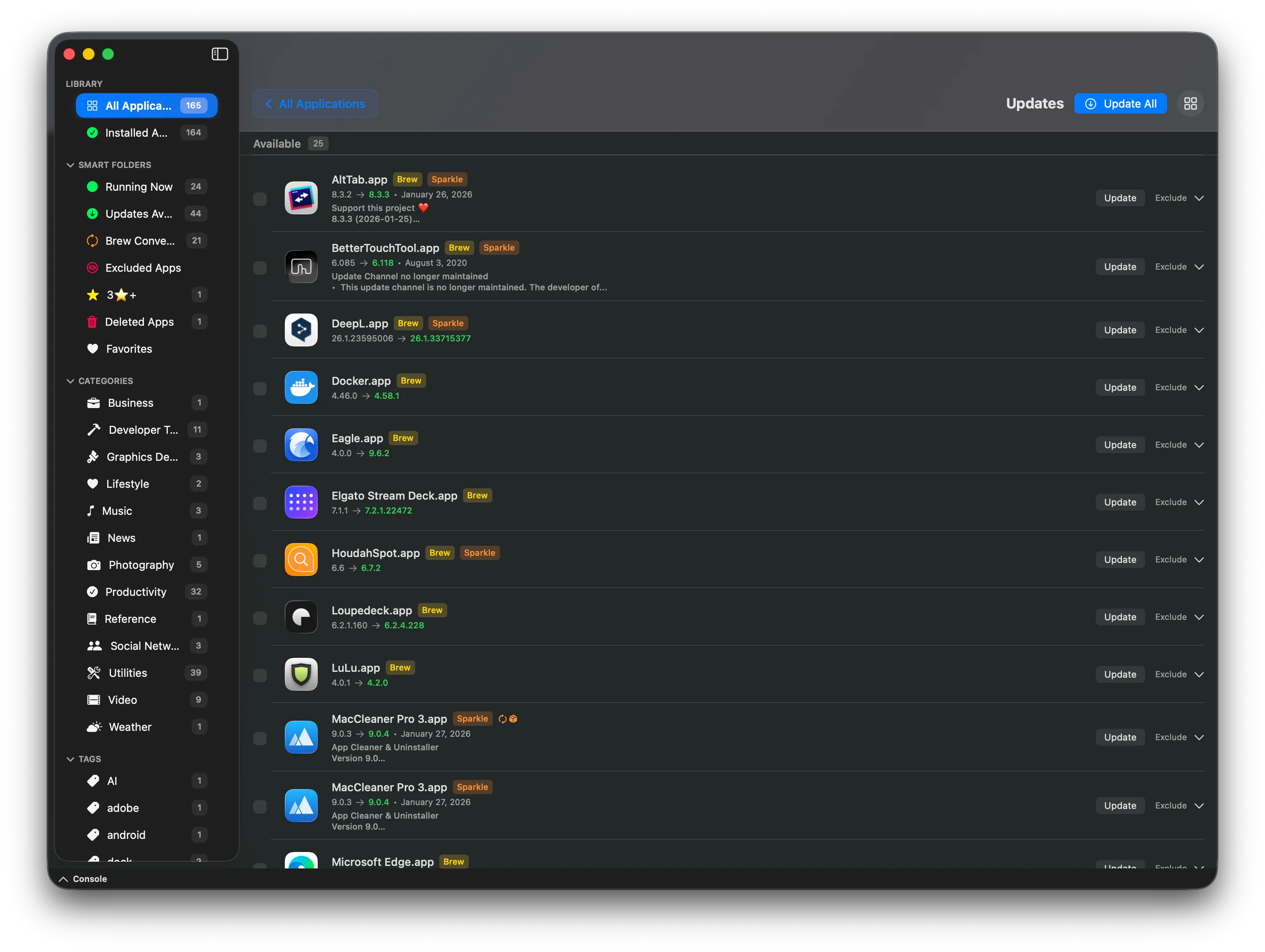Select the Docker.app checkbox
This screenshot has height=952, width=1265.
pos(259,388)
